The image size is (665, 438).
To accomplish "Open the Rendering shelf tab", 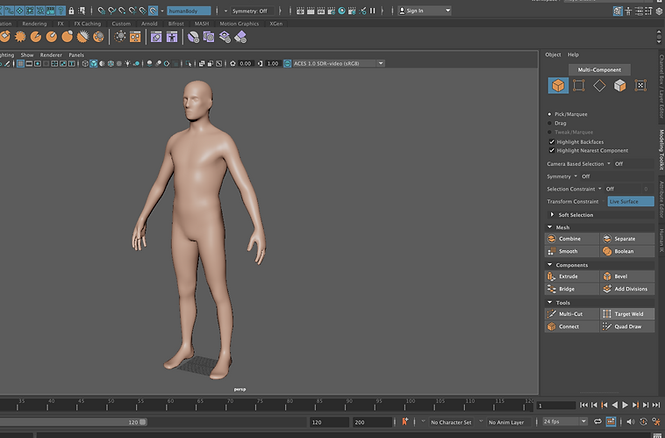I will tap(34, 24).
